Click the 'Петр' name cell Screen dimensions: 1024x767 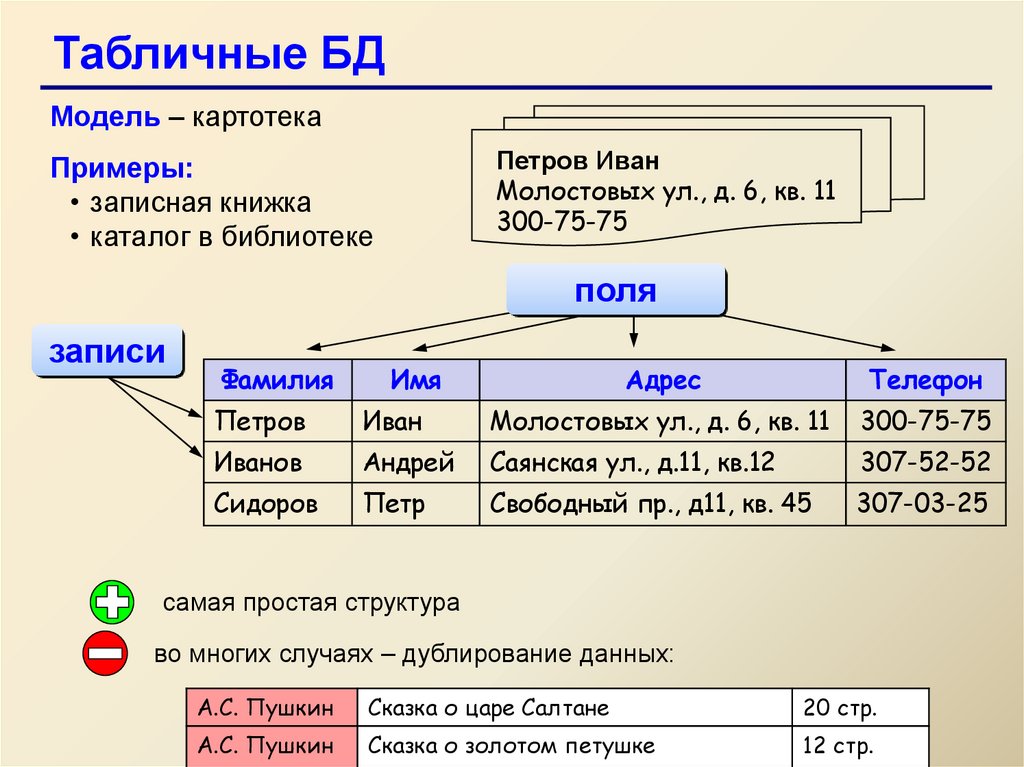pos(415,504)
